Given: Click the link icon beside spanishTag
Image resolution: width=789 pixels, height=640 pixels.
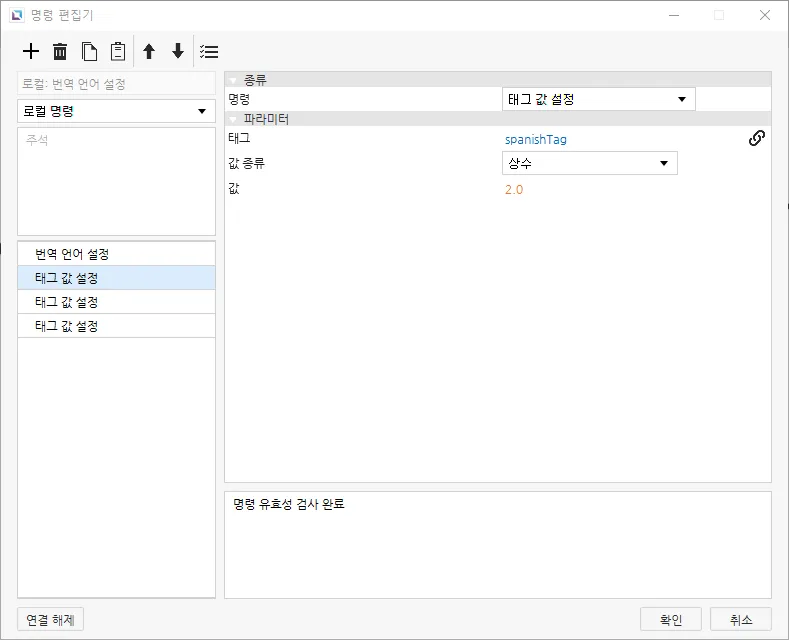Looking at the screenshot, I should click(757, 139).
